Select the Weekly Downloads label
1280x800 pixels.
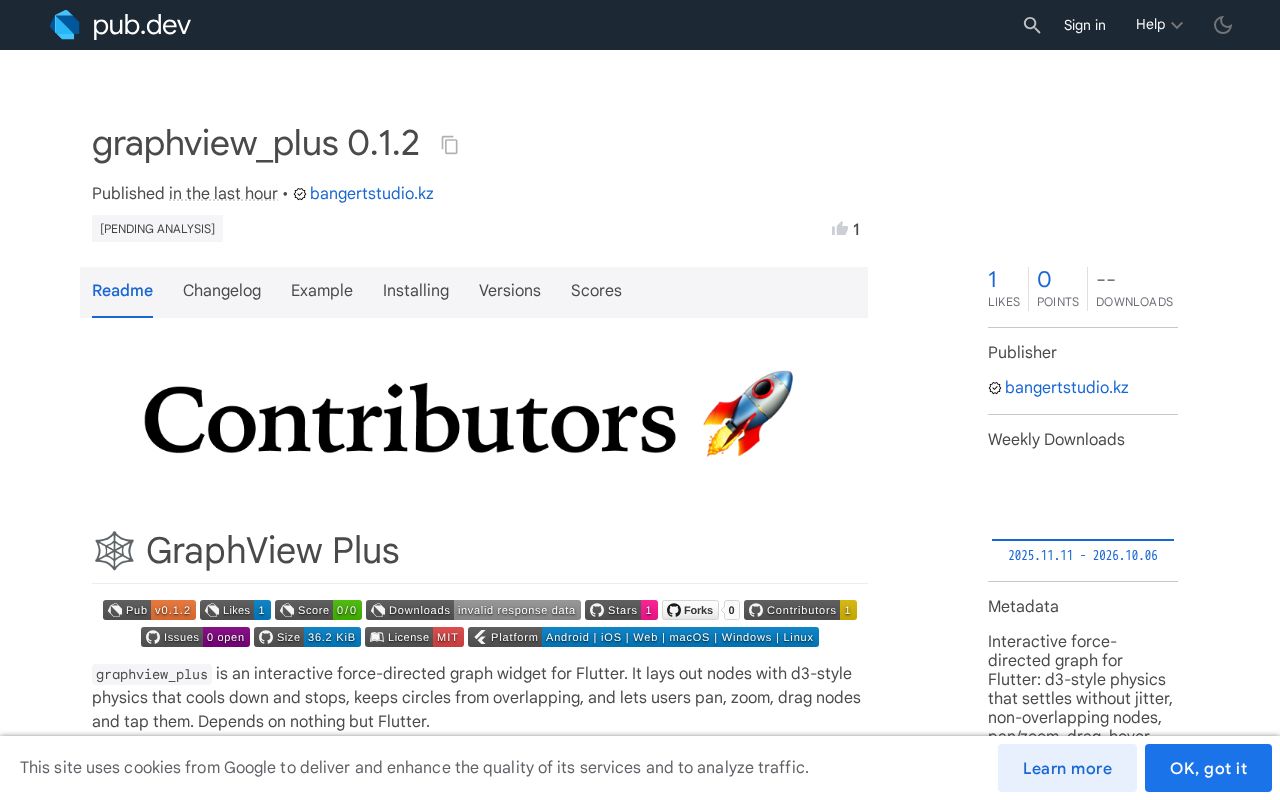(x=1056, y=440)
